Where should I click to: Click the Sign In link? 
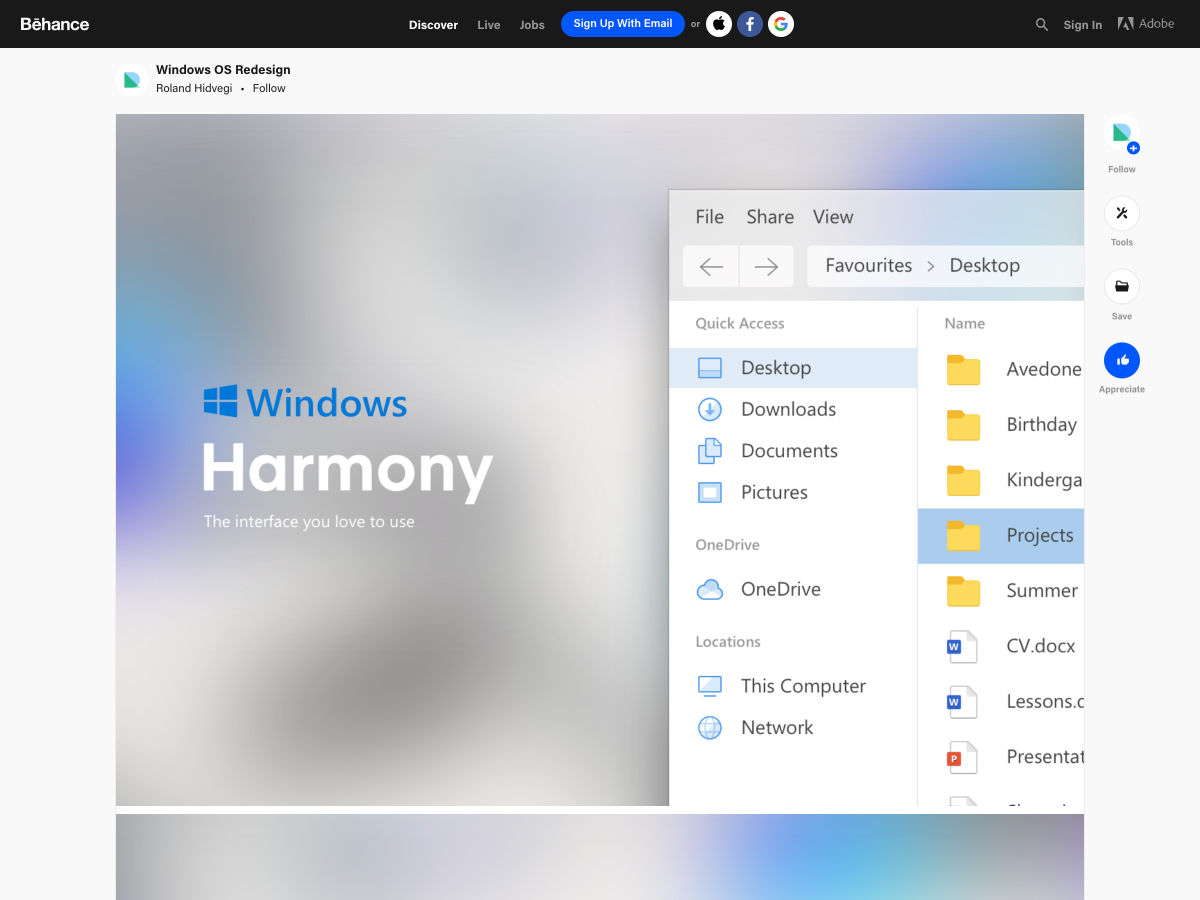(1083, 25)
